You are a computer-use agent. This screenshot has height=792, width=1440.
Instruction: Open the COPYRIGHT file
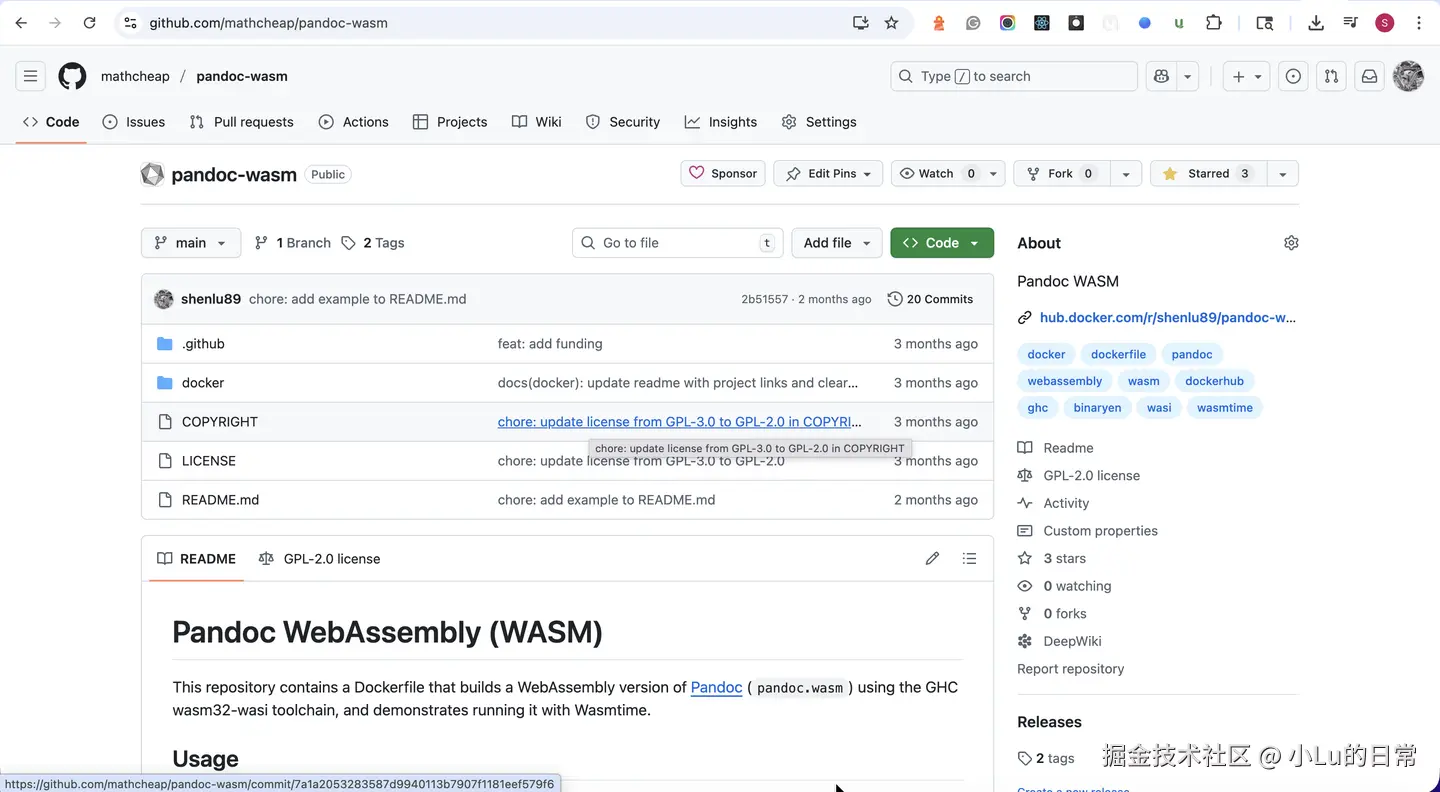coord(220,422)
